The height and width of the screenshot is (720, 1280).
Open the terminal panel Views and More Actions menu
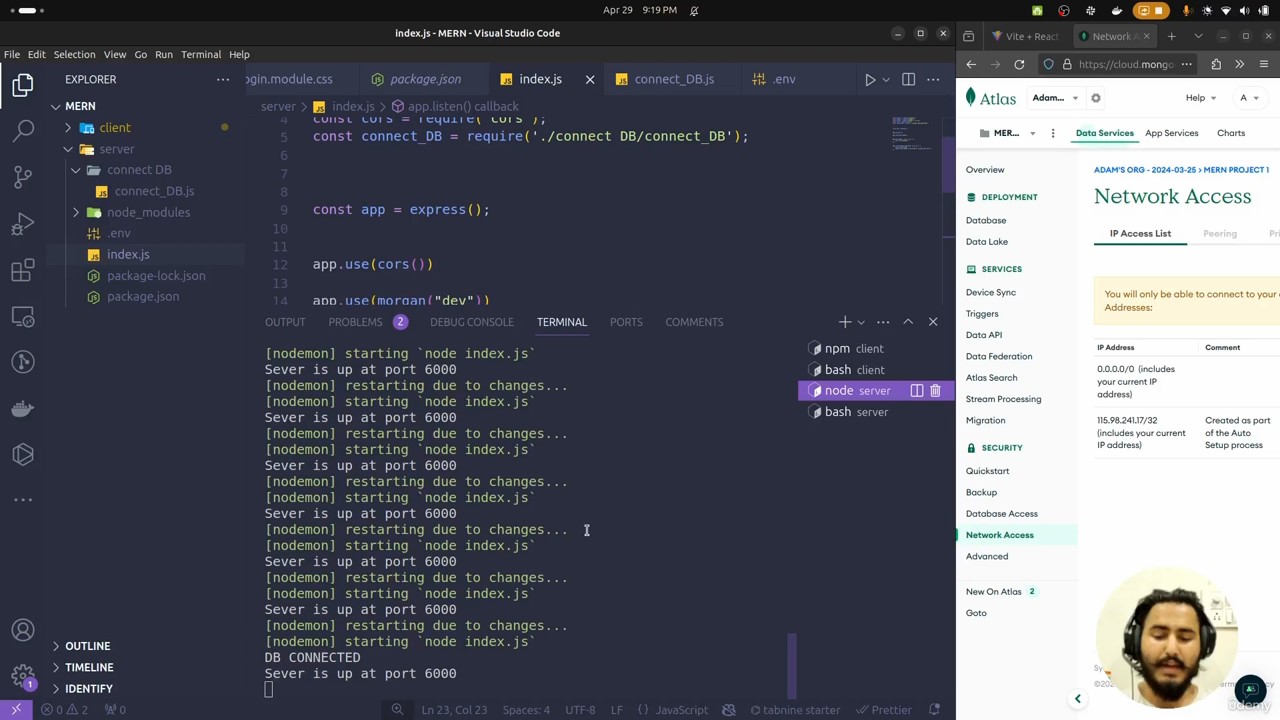click(x=883, y=322)
